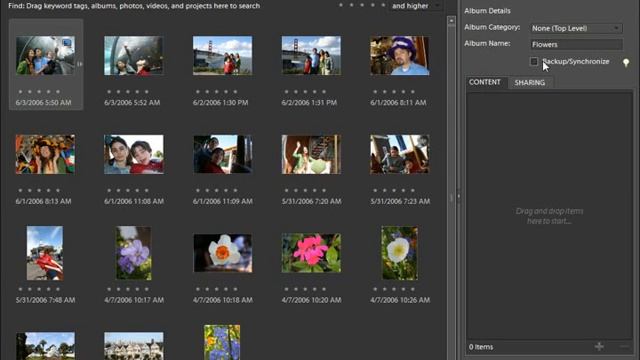
Task: Select the white flower photo dated 4/7/2006 10:18 AM
Action: tap(222, 253)
